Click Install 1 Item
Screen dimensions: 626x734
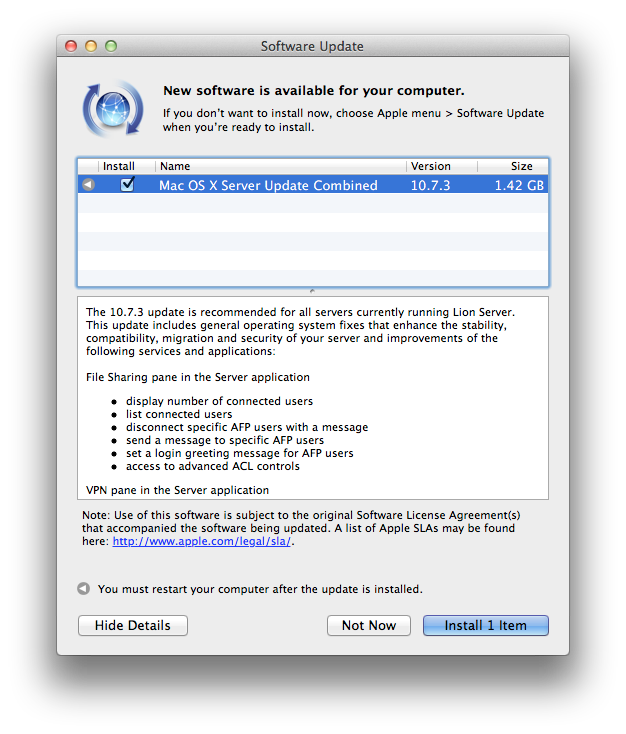[x=486, y=625]
